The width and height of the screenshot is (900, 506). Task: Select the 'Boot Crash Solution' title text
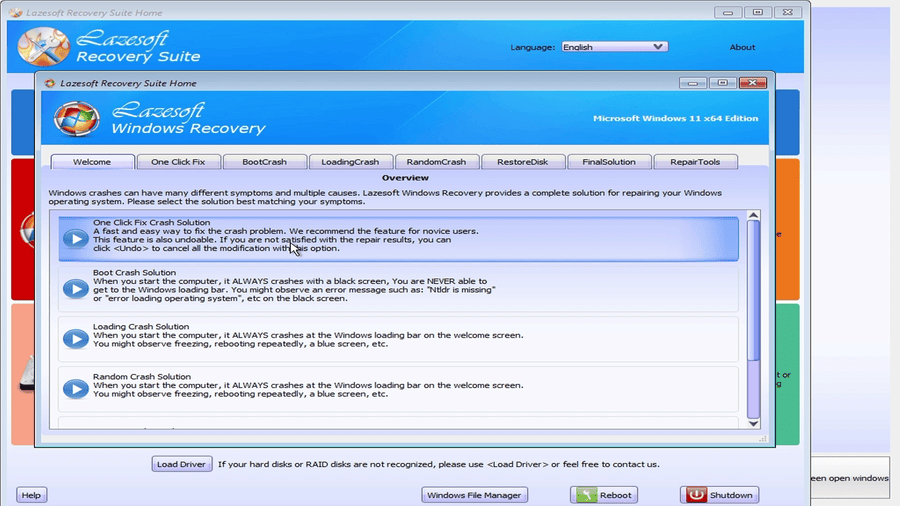[134, 273]
